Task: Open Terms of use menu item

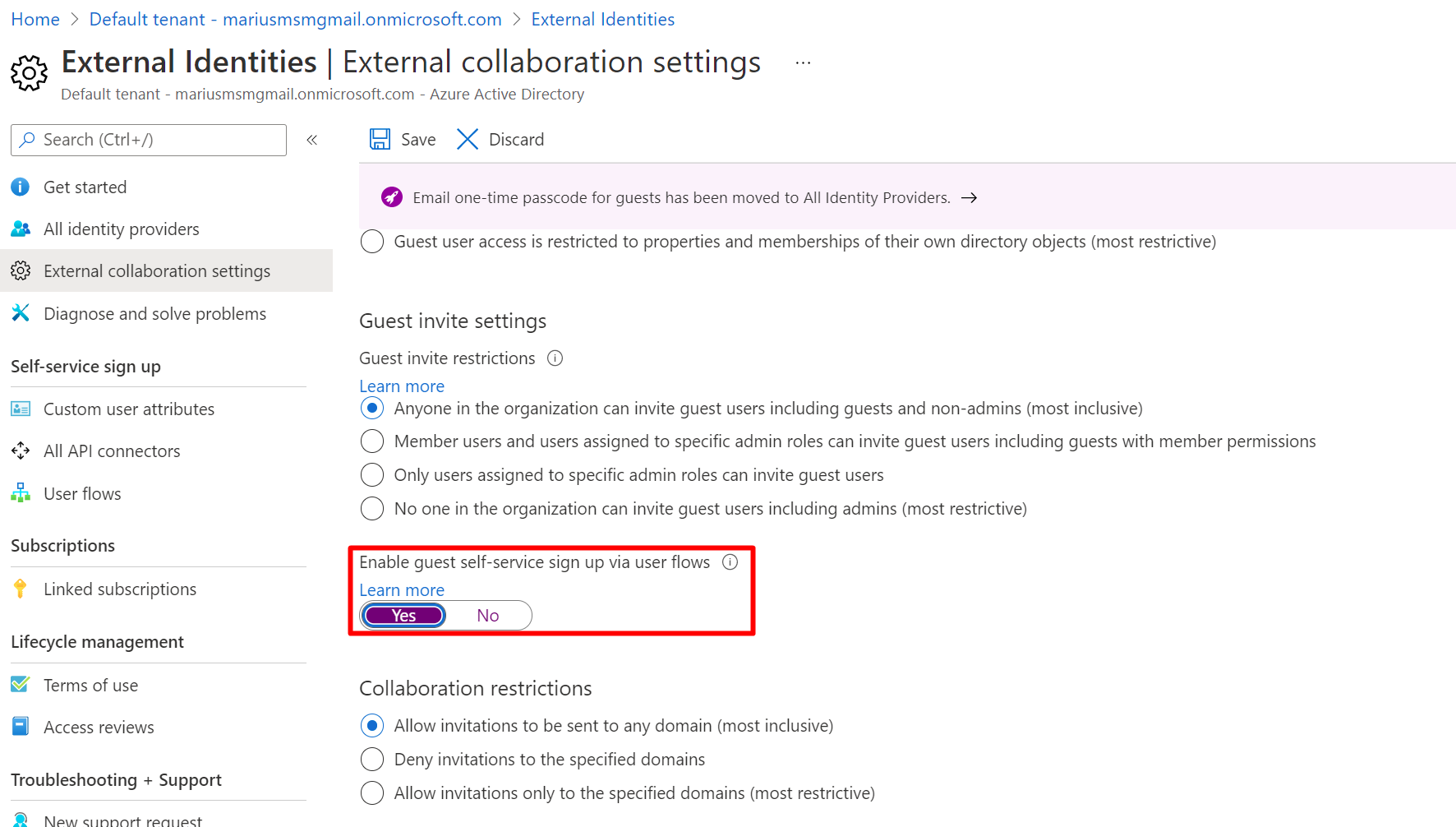Action: pos(90,686)
